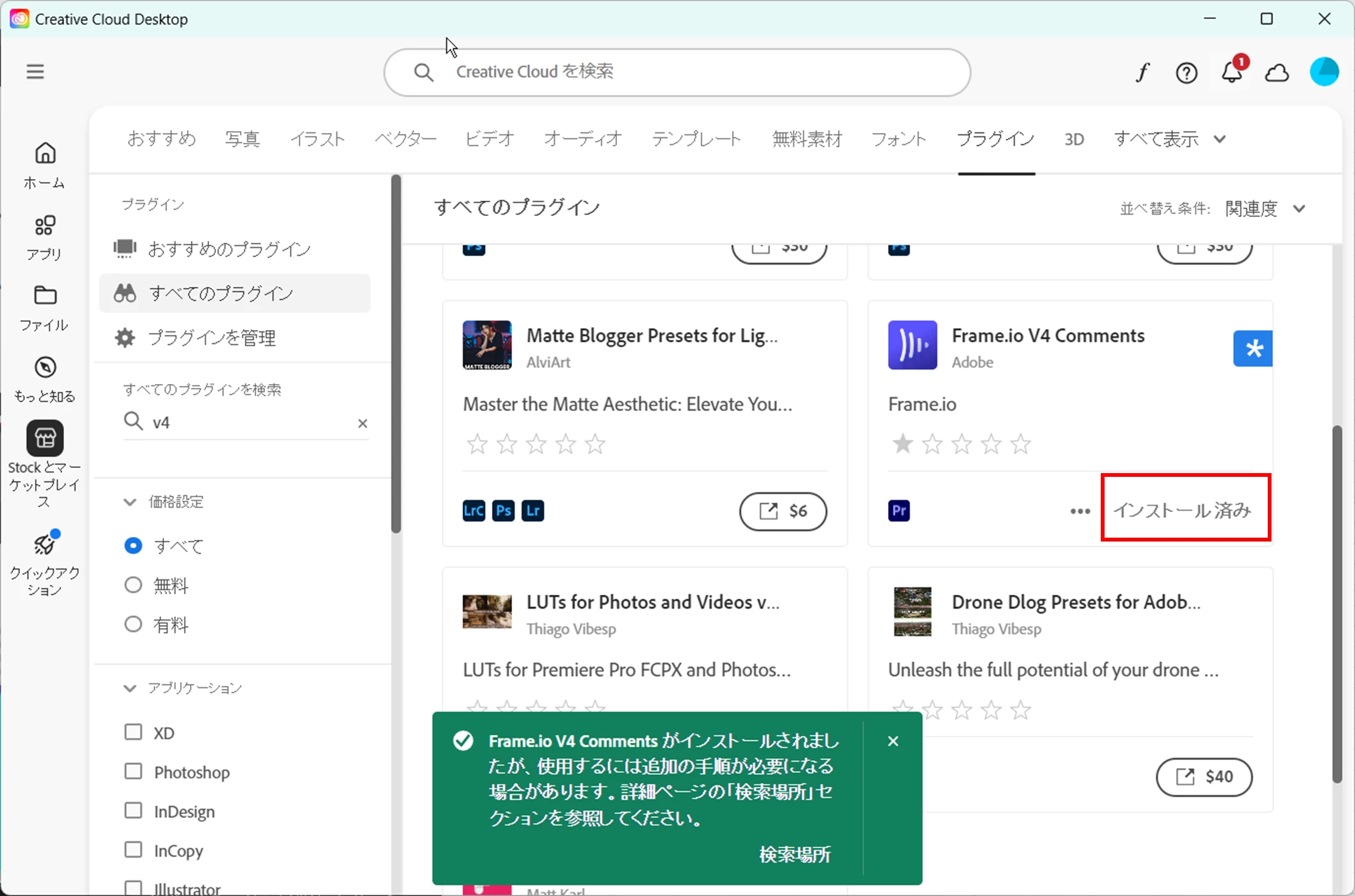Click the $6 purchase button

click(783, 511)
